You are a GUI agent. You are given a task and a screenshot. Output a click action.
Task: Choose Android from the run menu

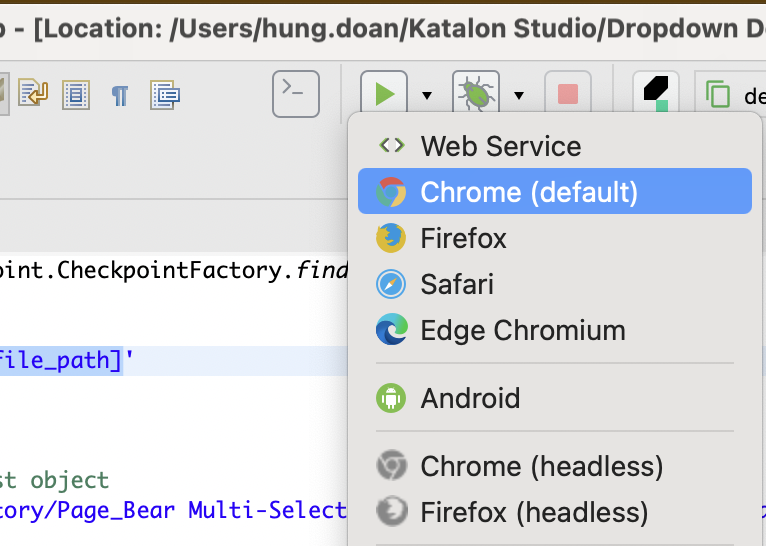[x=470, y=398]
